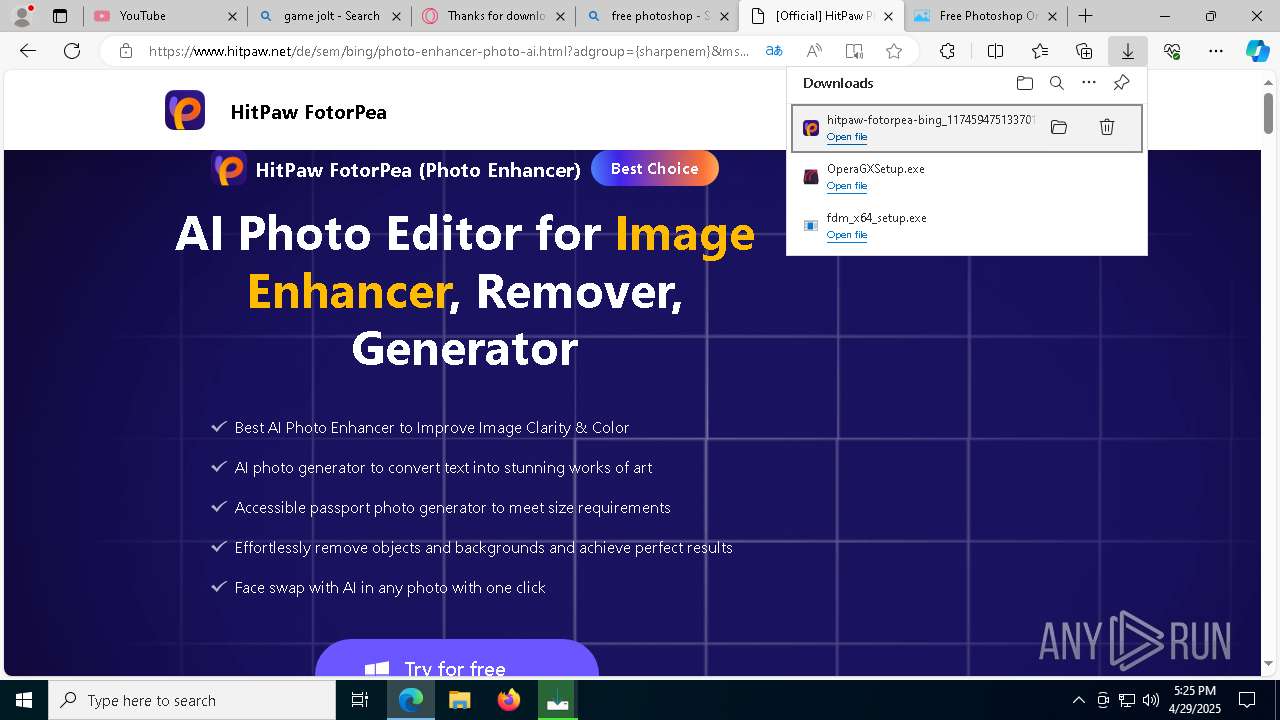Refresh the current page
The image size is (1280, 720).
click(72, 51)
